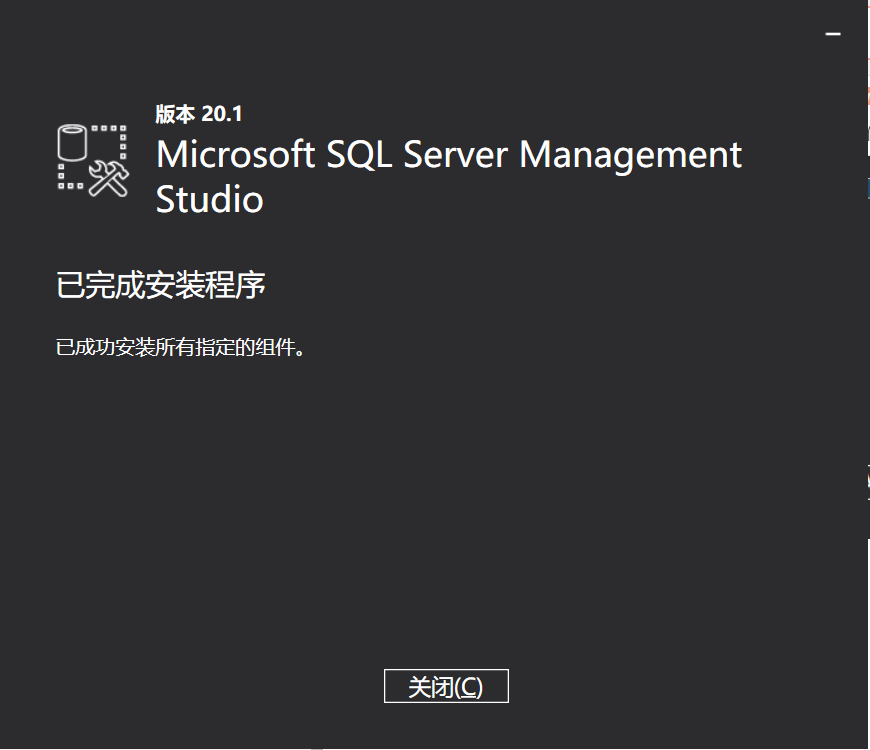Click the 关闭(C) button

[x=446, y=687]
